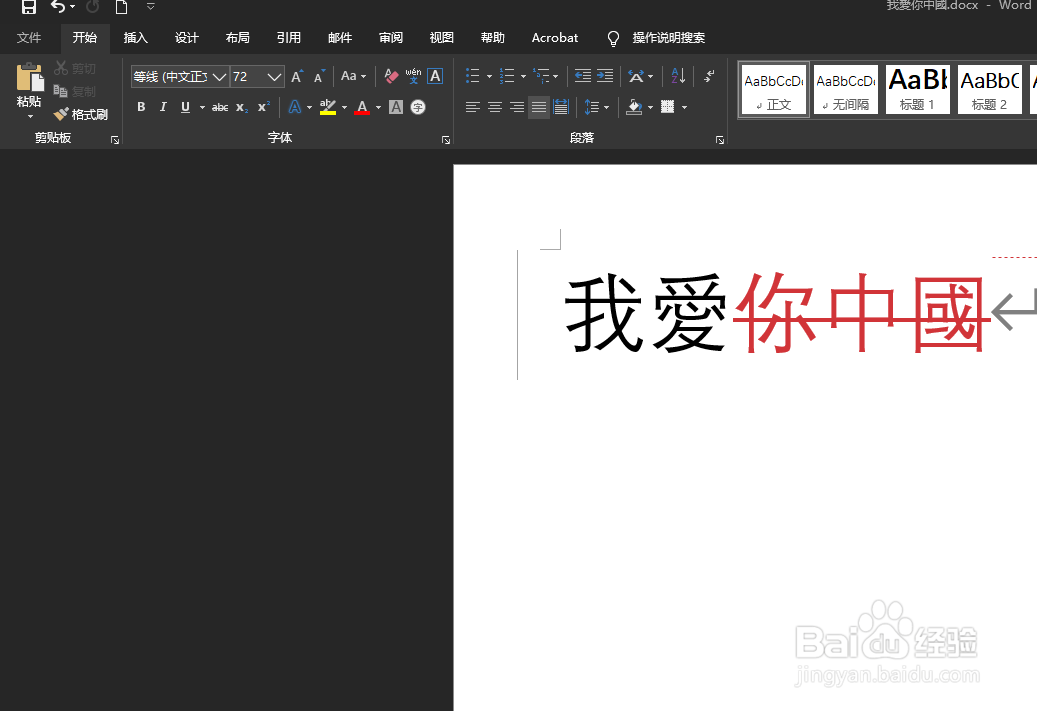This screenshot has width=1037, height=711.
Task: Select the Format Painter tool
Action: pos(82,113)
